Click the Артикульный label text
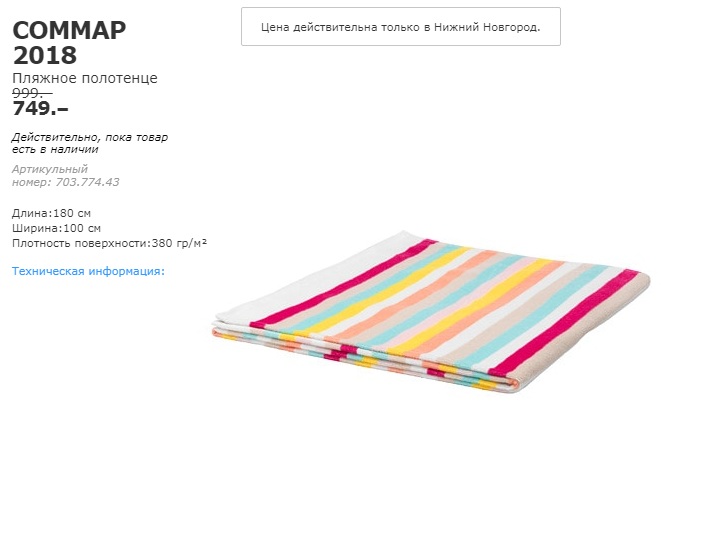The width and height of the screenshot is (701, 547). click(x=50, y=169)
